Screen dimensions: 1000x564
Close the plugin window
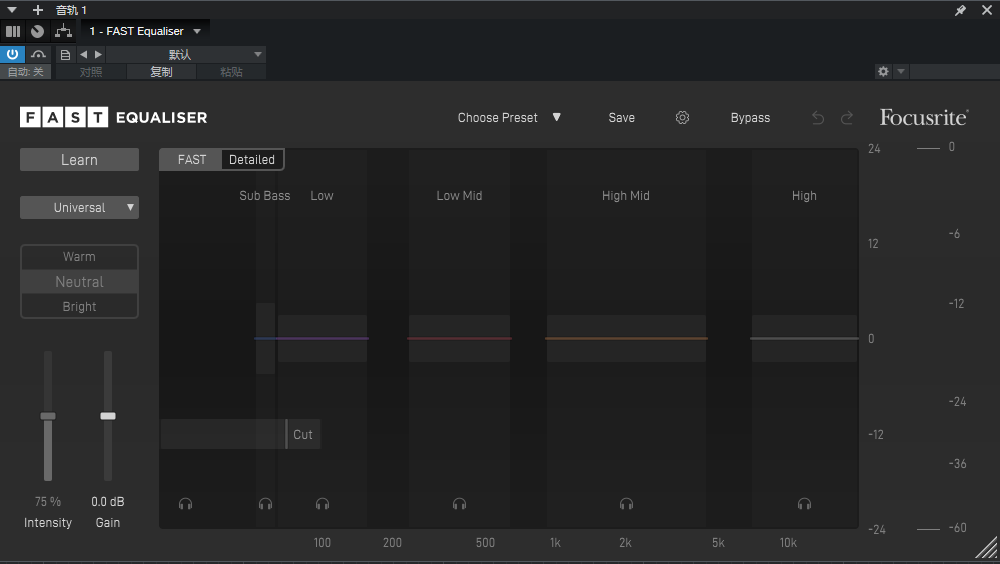click(987, 10)
